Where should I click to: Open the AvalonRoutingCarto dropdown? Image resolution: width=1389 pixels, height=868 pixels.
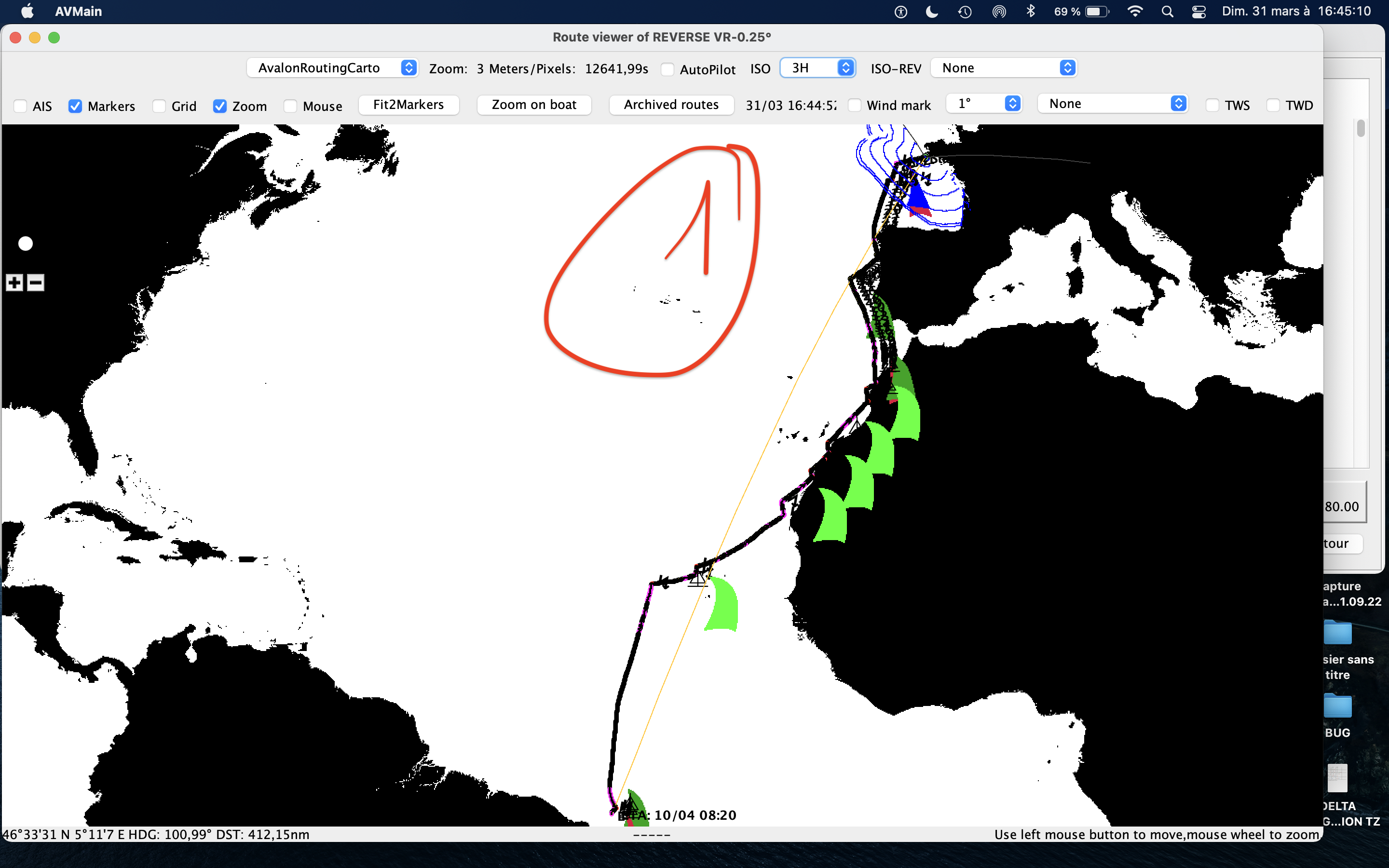(x=332, y=68)
